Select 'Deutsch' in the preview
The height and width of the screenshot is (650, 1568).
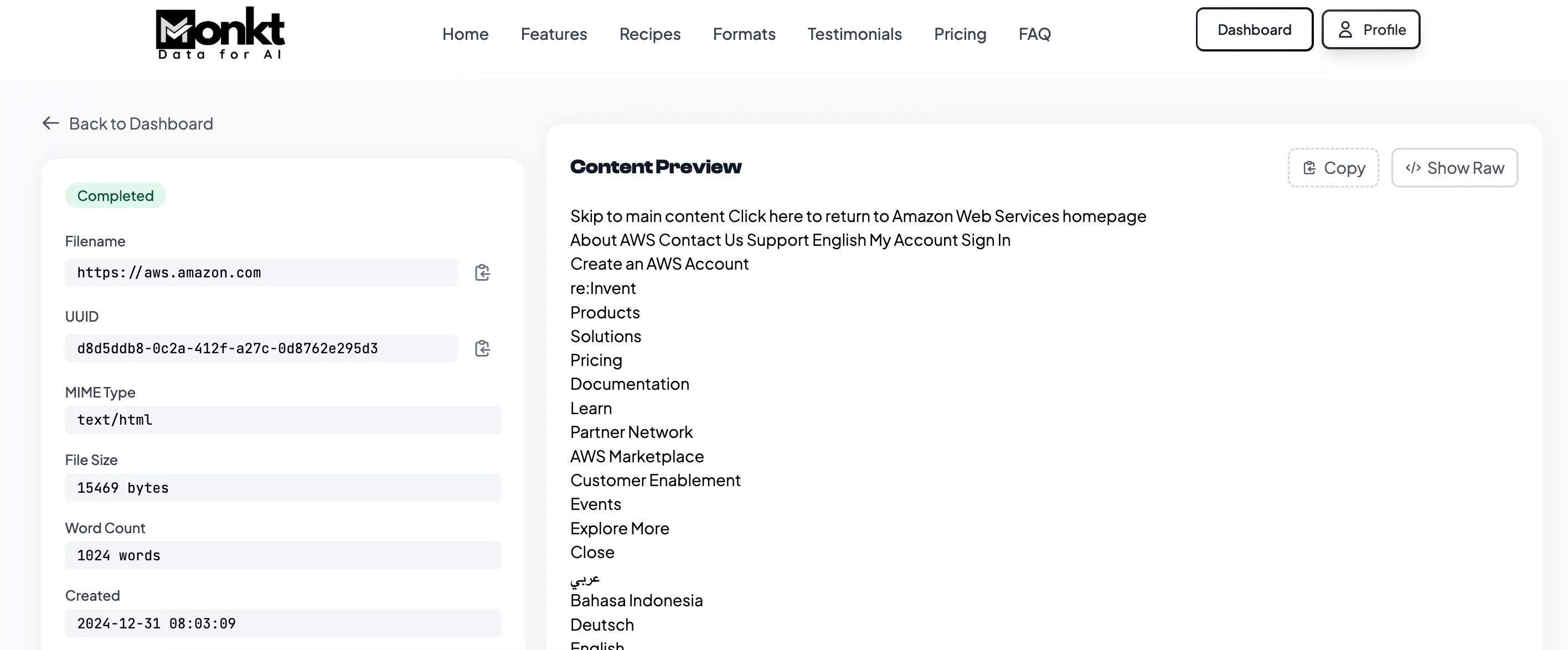tap(602, 625)
